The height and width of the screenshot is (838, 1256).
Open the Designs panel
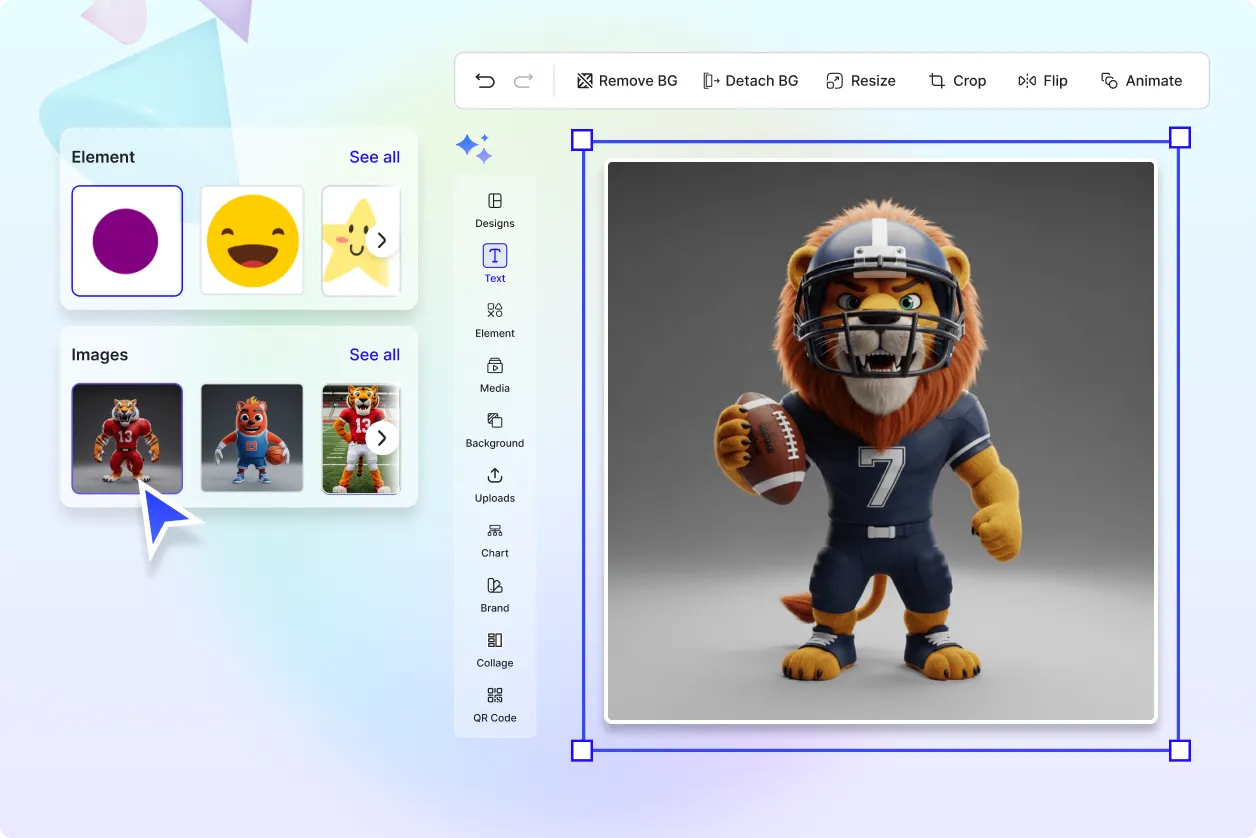click(495, 210)
